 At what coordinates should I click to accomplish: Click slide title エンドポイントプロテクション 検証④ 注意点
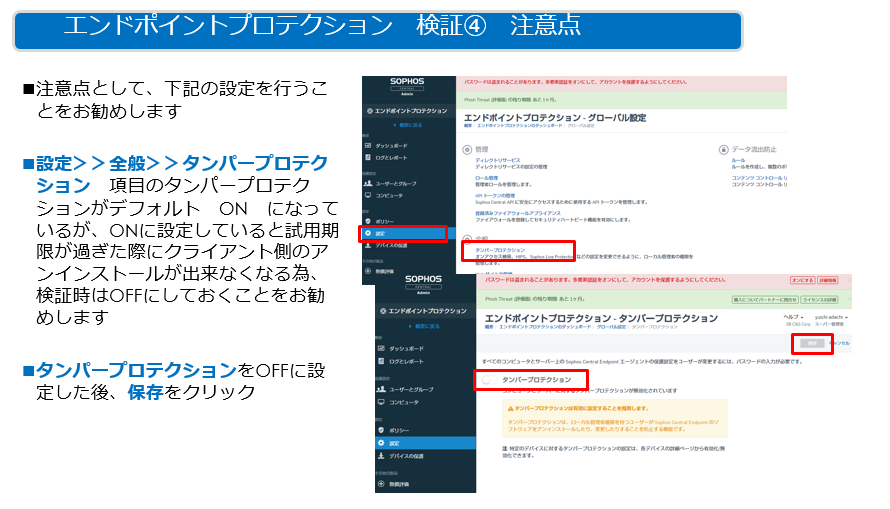click(322, 26)
